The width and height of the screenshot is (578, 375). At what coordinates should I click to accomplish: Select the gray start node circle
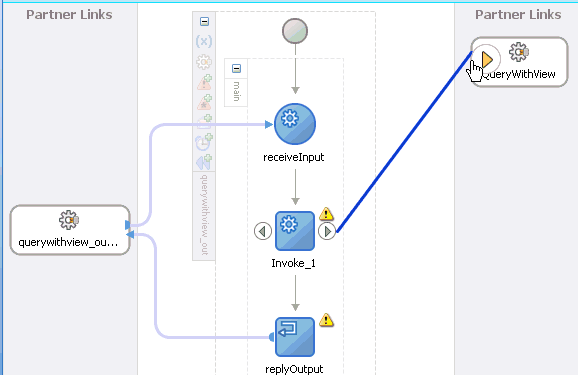pos(295,31)
